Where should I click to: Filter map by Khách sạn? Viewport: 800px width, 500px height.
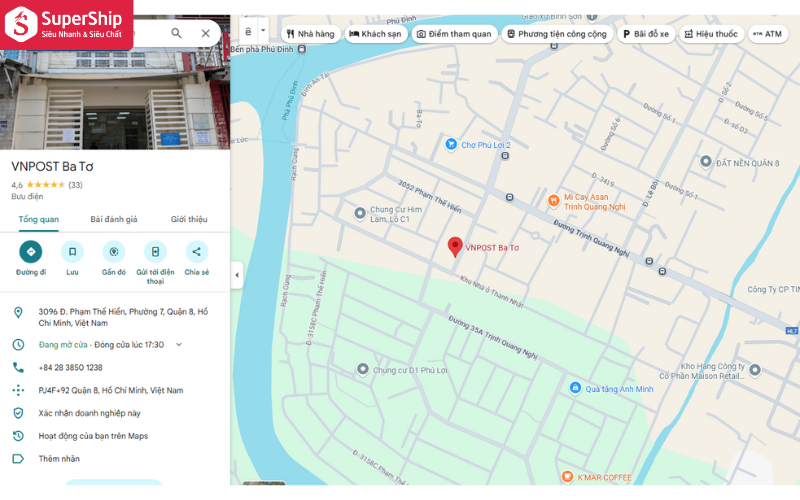(376, 34)
